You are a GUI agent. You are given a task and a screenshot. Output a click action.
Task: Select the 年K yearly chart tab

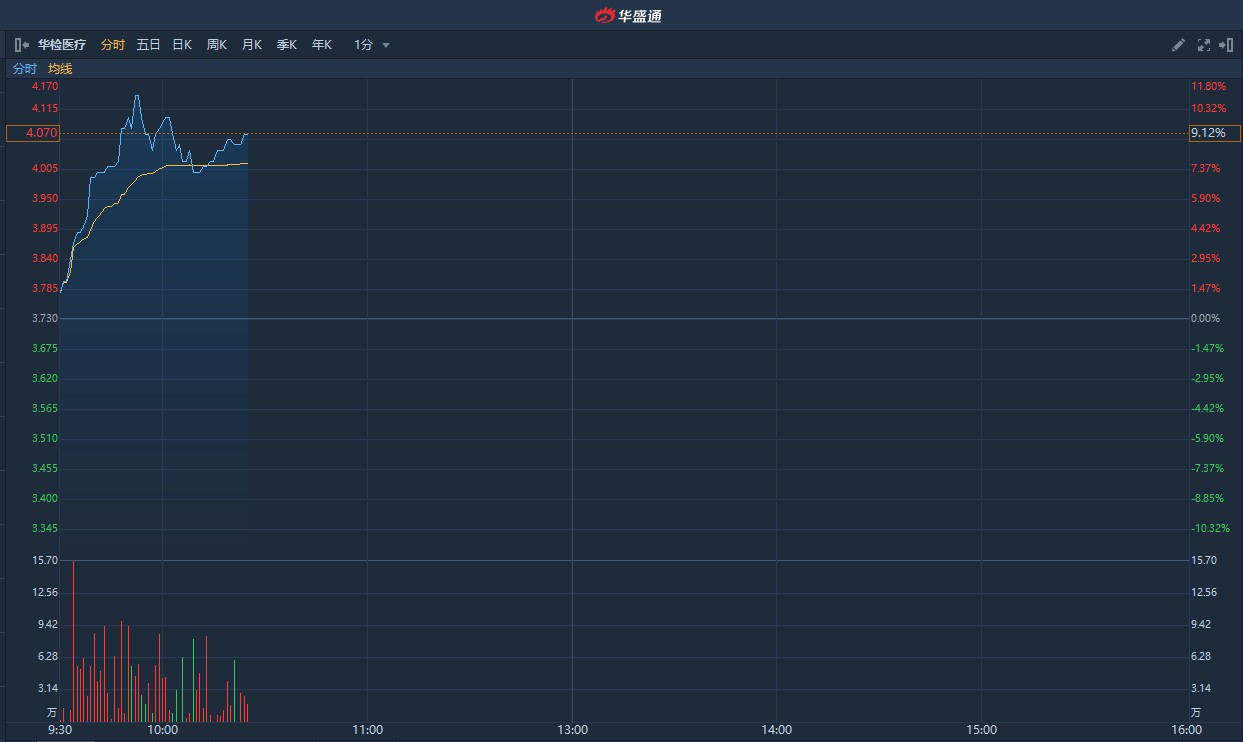pos(320,44)
